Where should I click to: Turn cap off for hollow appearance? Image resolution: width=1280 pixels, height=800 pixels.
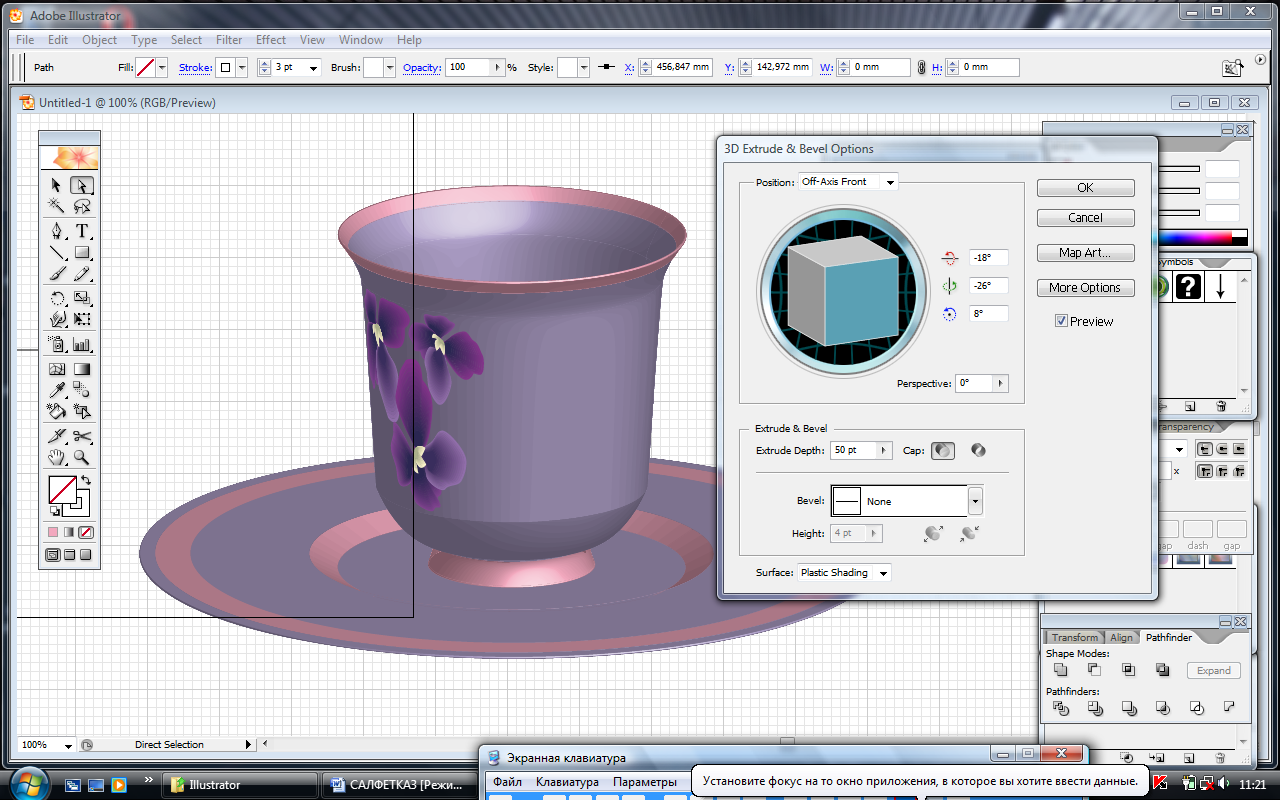pos(978,451)
